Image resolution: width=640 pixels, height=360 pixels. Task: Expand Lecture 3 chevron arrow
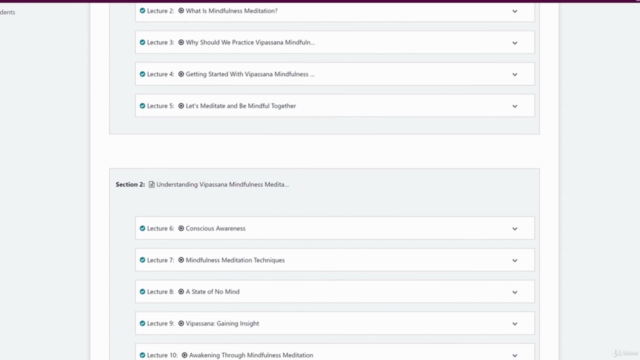click(x=515, y=43)
